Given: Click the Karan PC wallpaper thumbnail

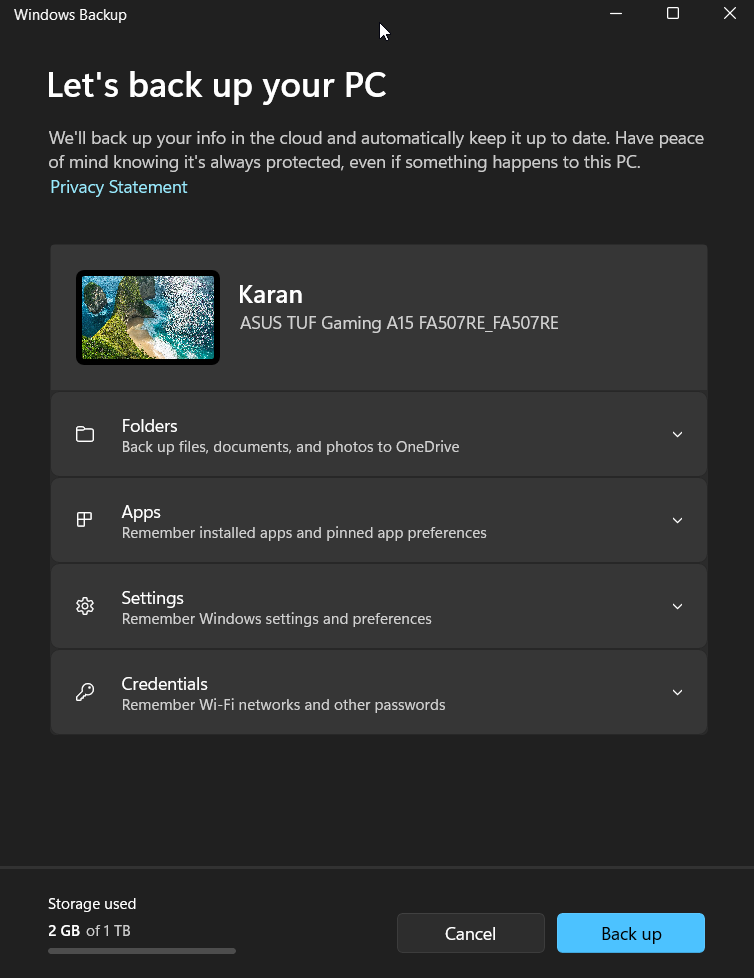Looking at the screenshot, I should point(148,317).
